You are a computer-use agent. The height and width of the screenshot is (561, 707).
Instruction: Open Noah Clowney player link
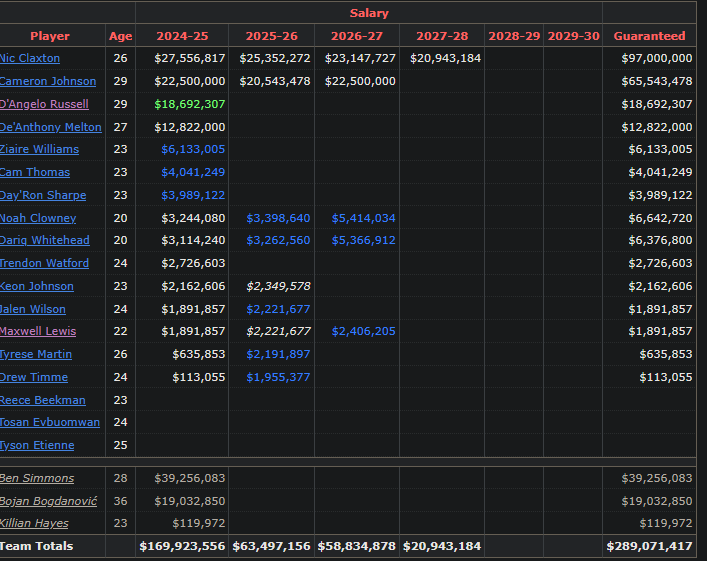click(x=38, y=218)
